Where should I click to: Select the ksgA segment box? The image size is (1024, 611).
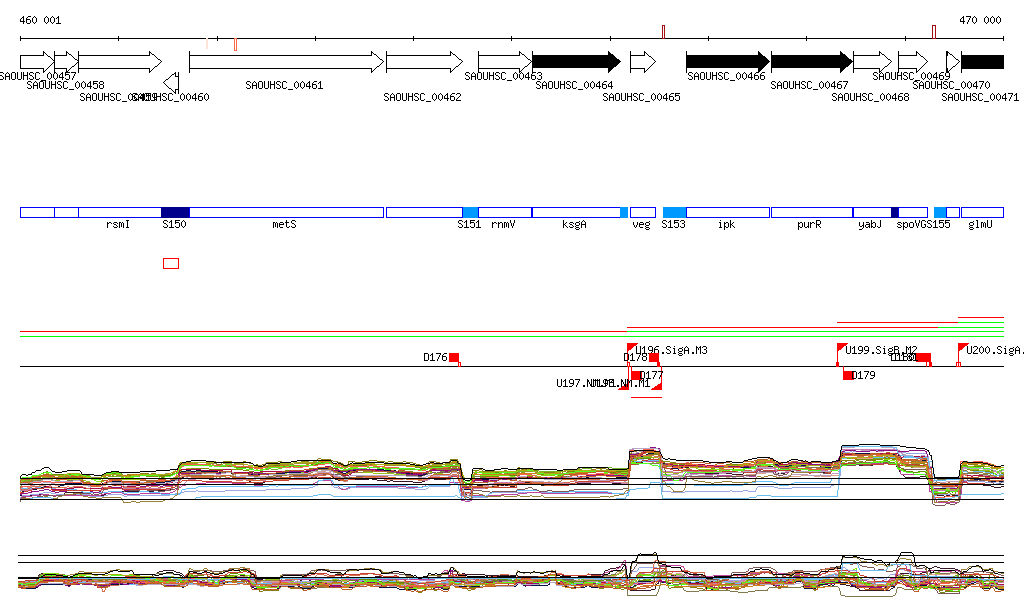pyautogui.click(x=575, y=212)
